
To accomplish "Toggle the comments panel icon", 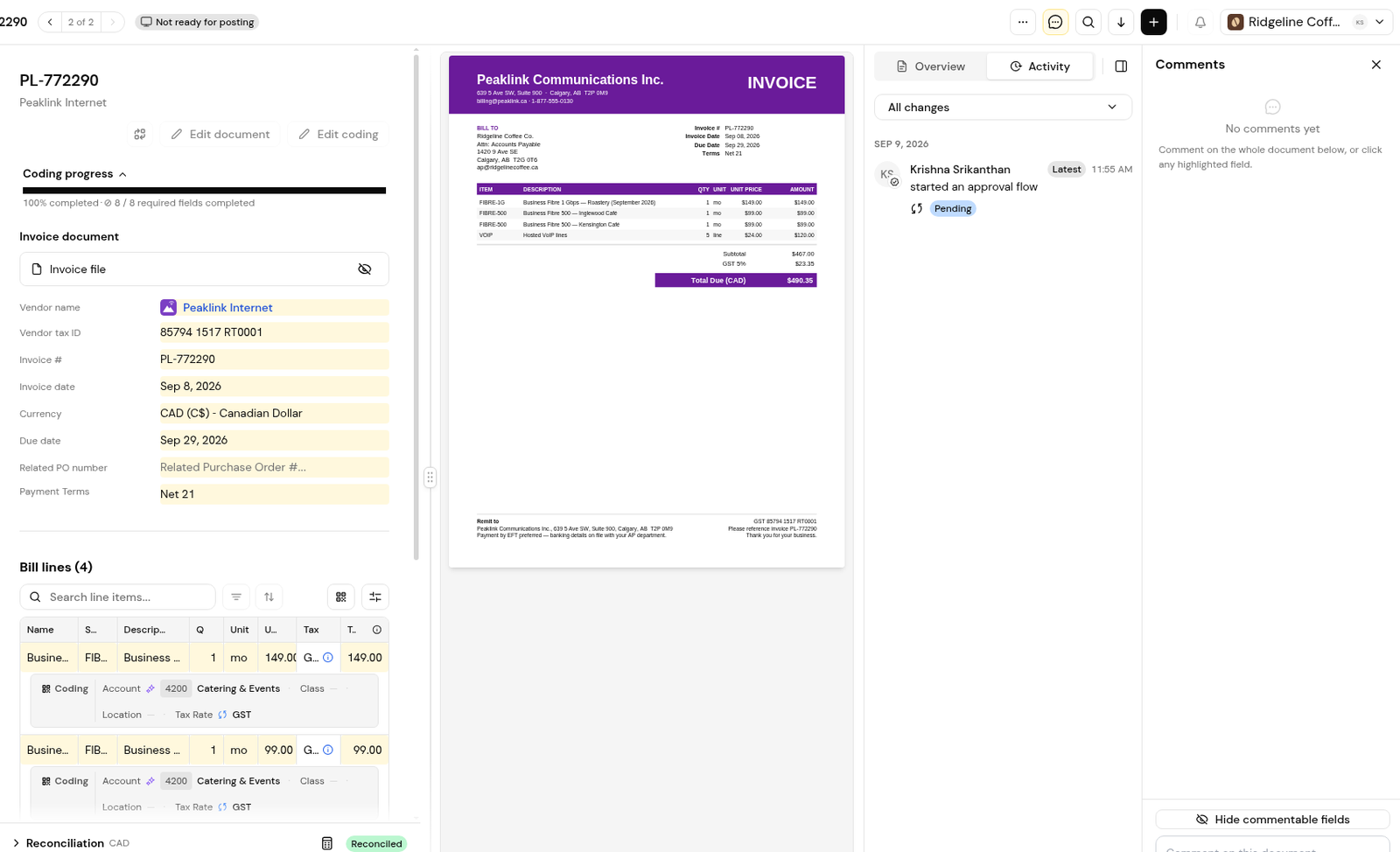I will click(1055, 22).
